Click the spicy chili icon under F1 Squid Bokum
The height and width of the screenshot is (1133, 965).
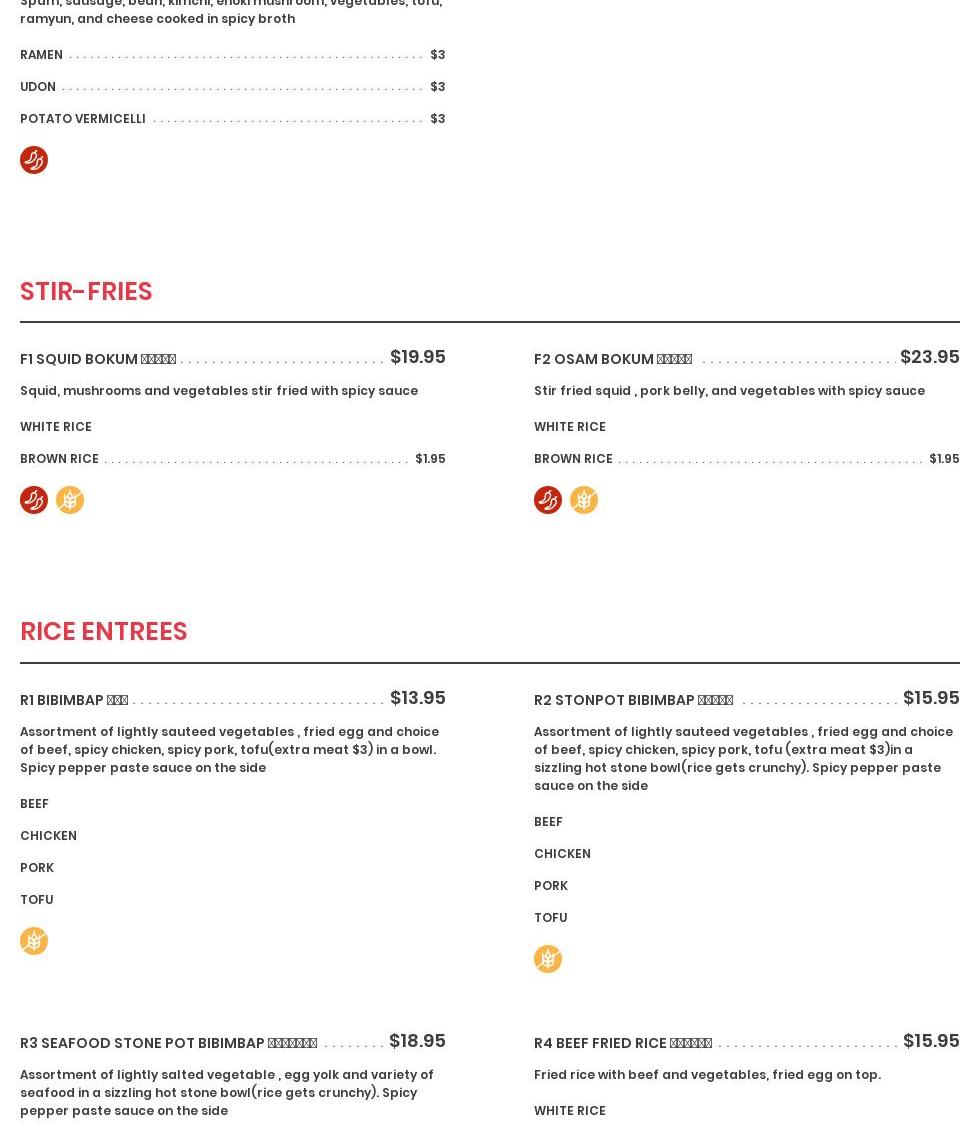34,500
